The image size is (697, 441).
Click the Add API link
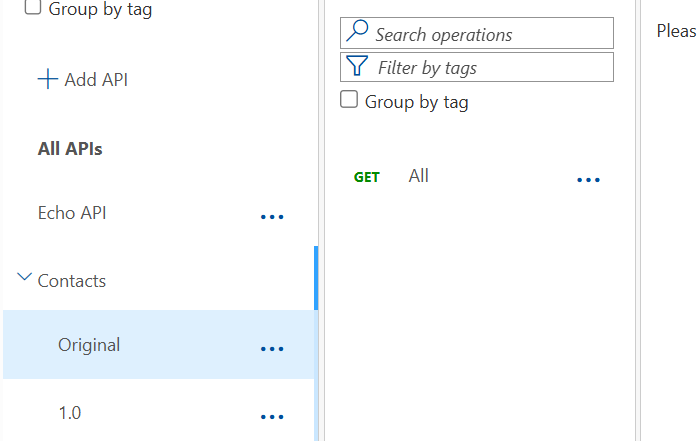click(83, 80)
